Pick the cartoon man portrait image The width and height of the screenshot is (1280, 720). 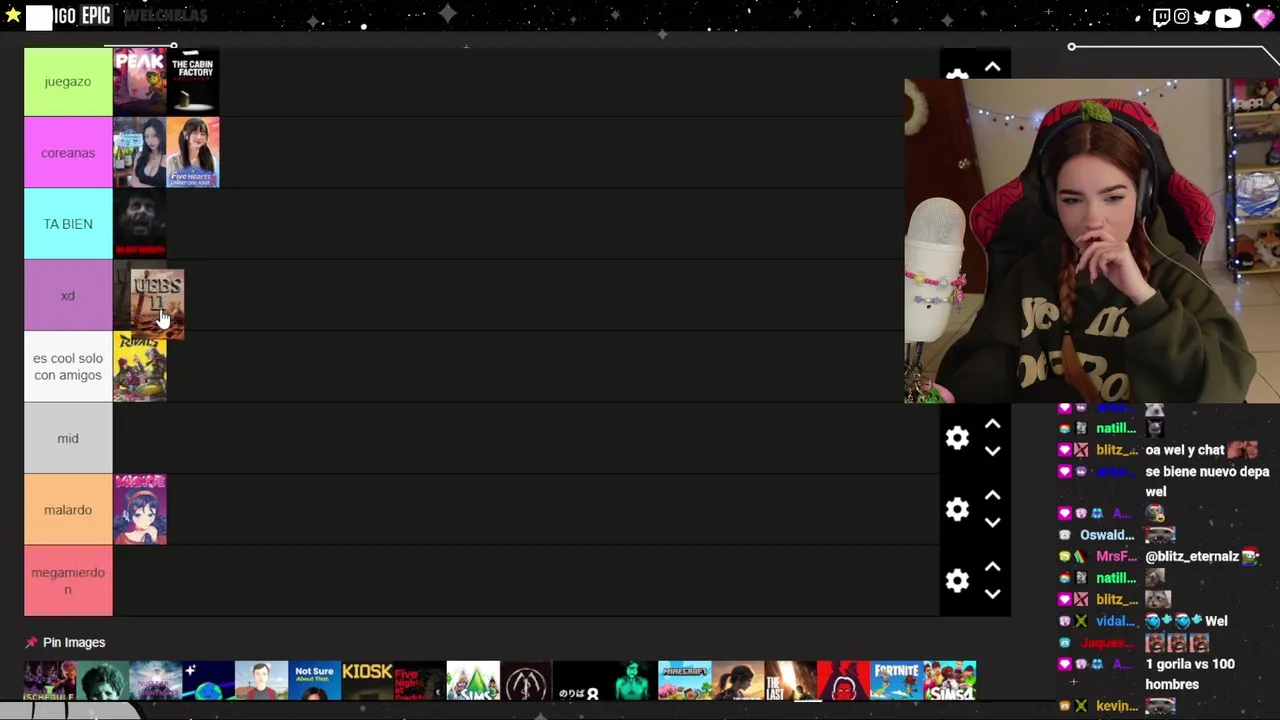point(261,681)
